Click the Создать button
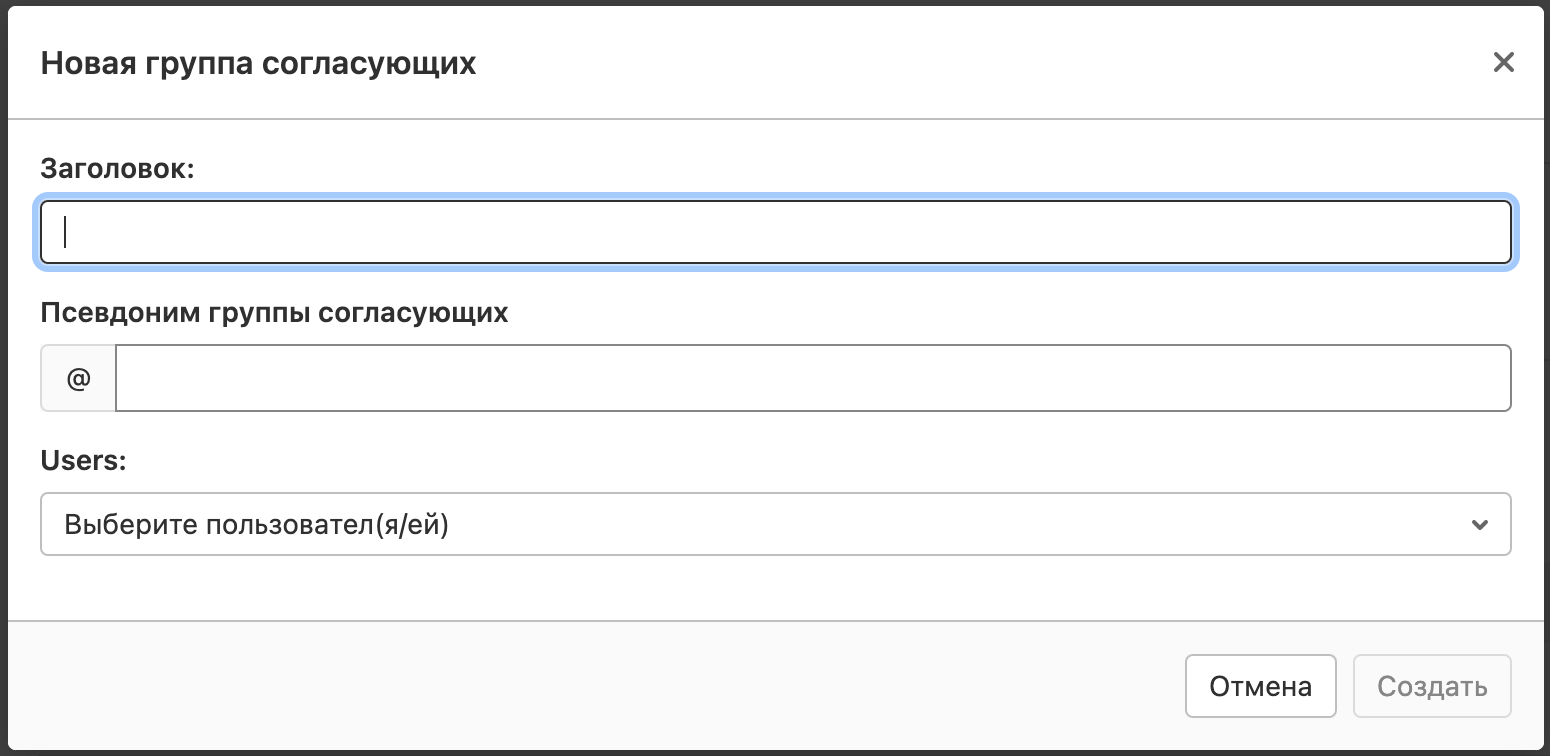1550x756 pixels. coord(1431,687)
